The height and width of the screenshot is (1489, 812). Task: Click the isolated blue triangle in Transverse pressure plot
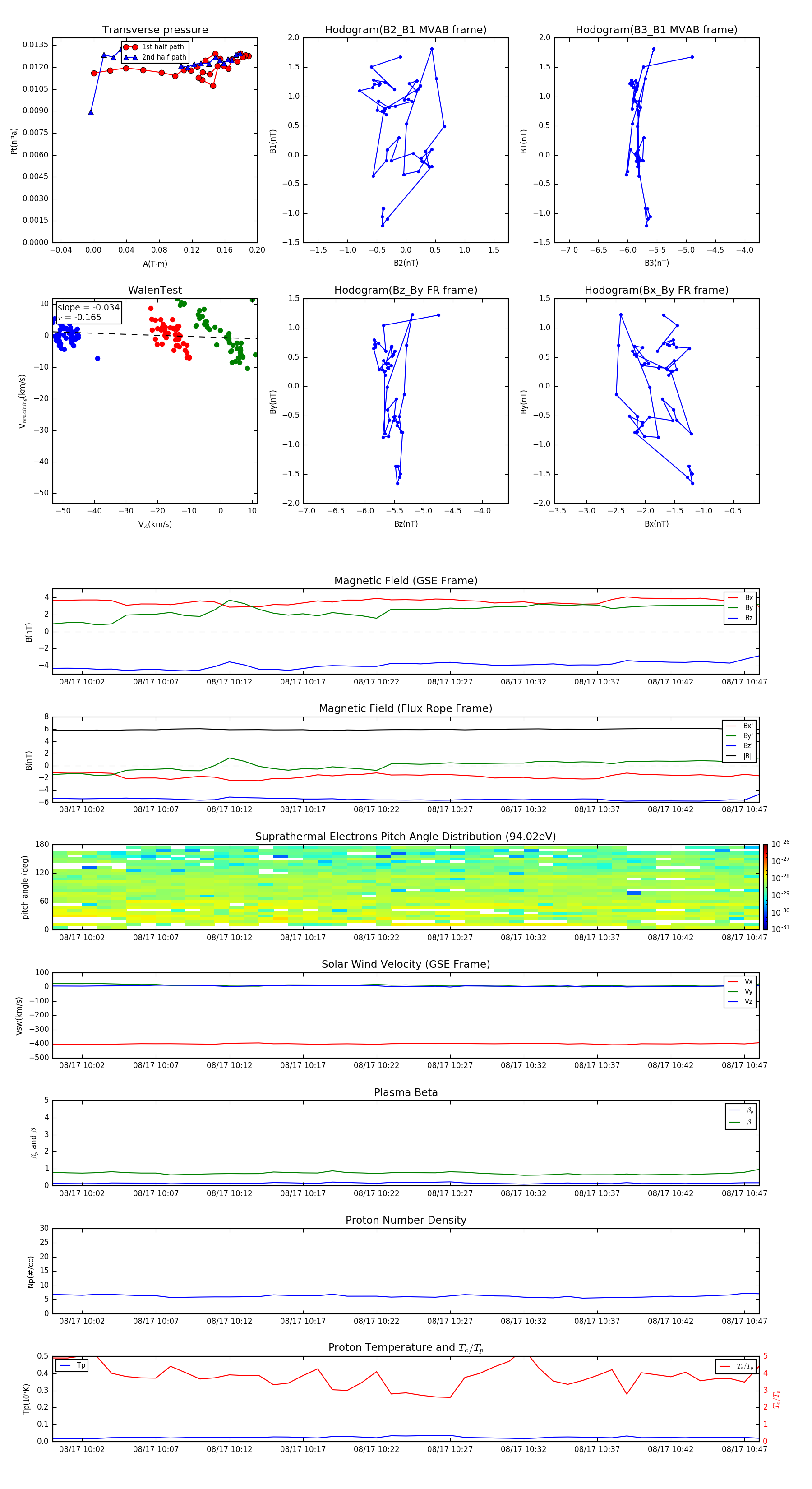click(91, 112)
